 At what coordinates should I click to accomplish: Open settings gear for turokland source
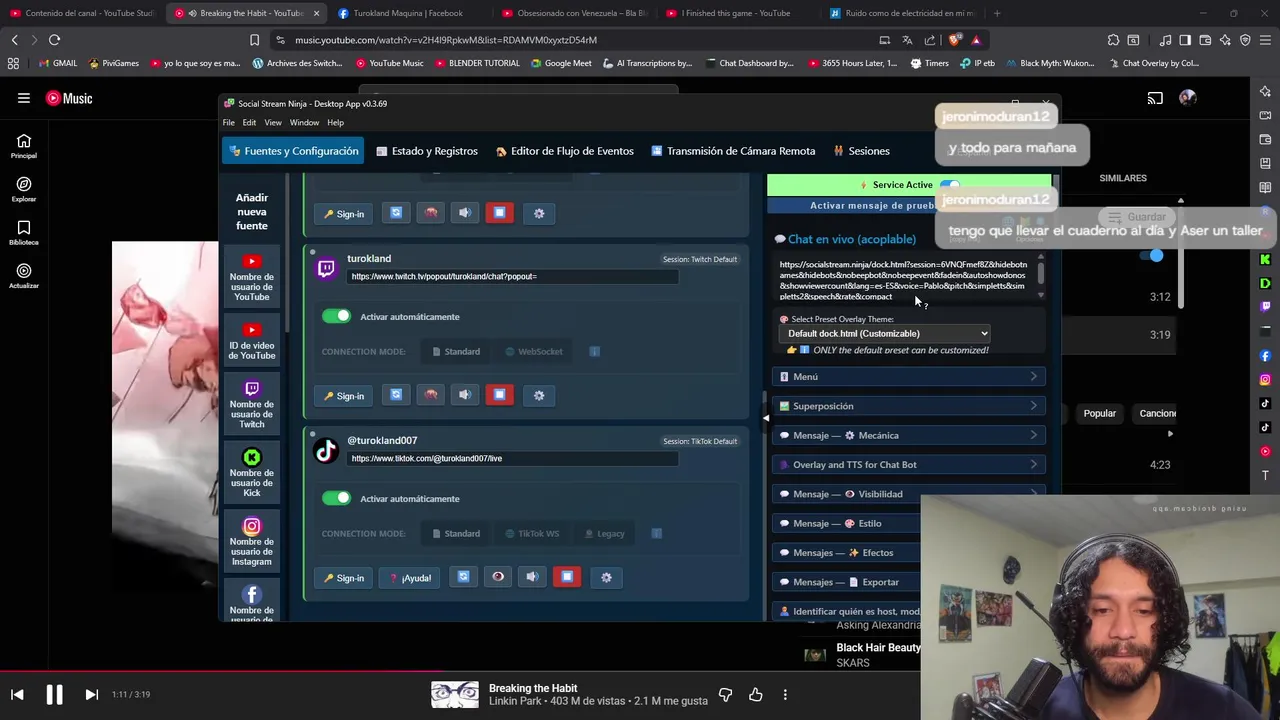tap(539, 395)
